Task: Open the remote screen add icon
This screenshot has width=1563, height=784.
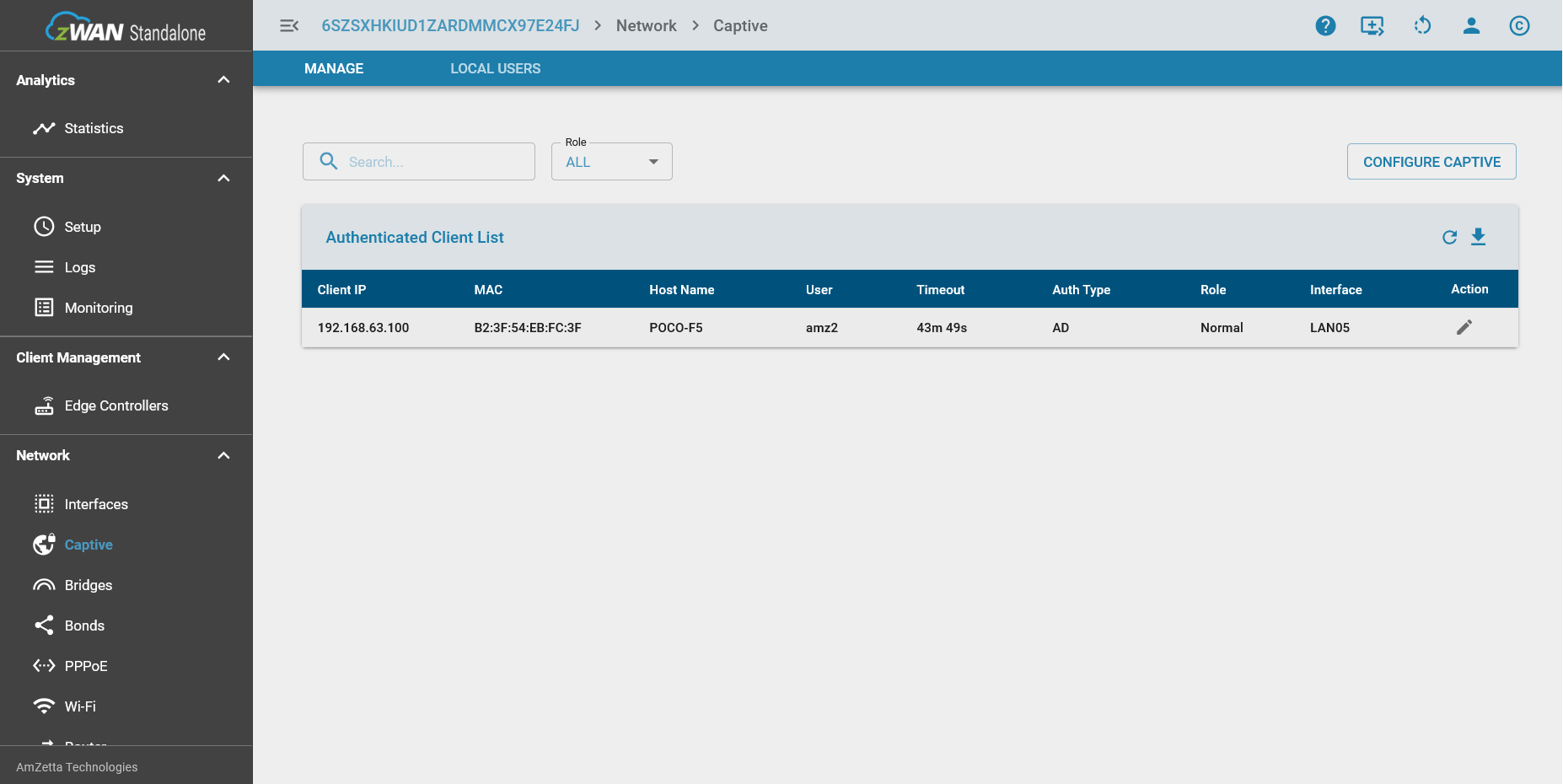Action: [x=1372, y=26]
